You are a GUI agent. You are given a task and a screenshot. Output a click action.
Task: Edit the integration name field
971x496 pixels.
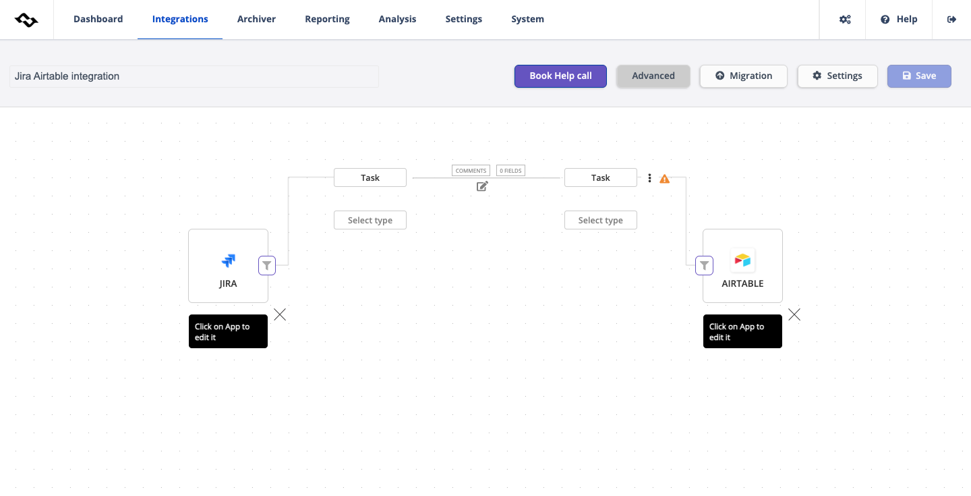click(x=194, y=76)
